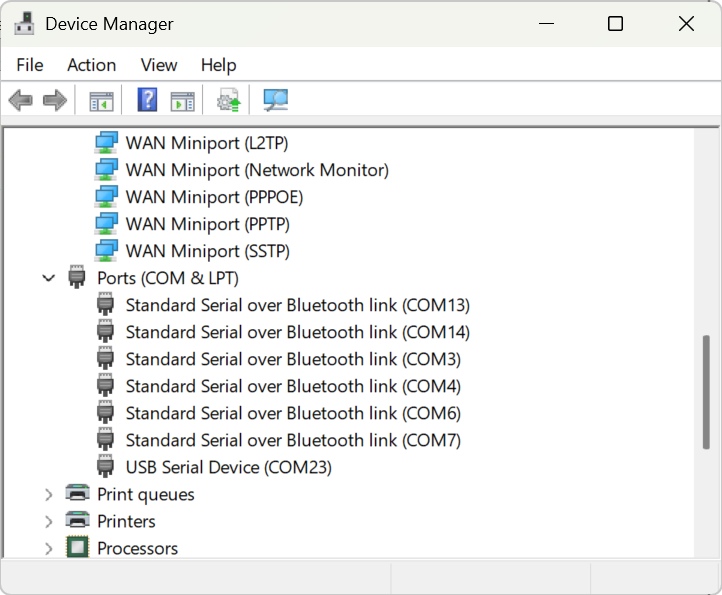Click the WAN Miniport (PPTP) icon
The width and height of the screenshot is (722, 595).
pyautogui.click(x=106, y=224)
